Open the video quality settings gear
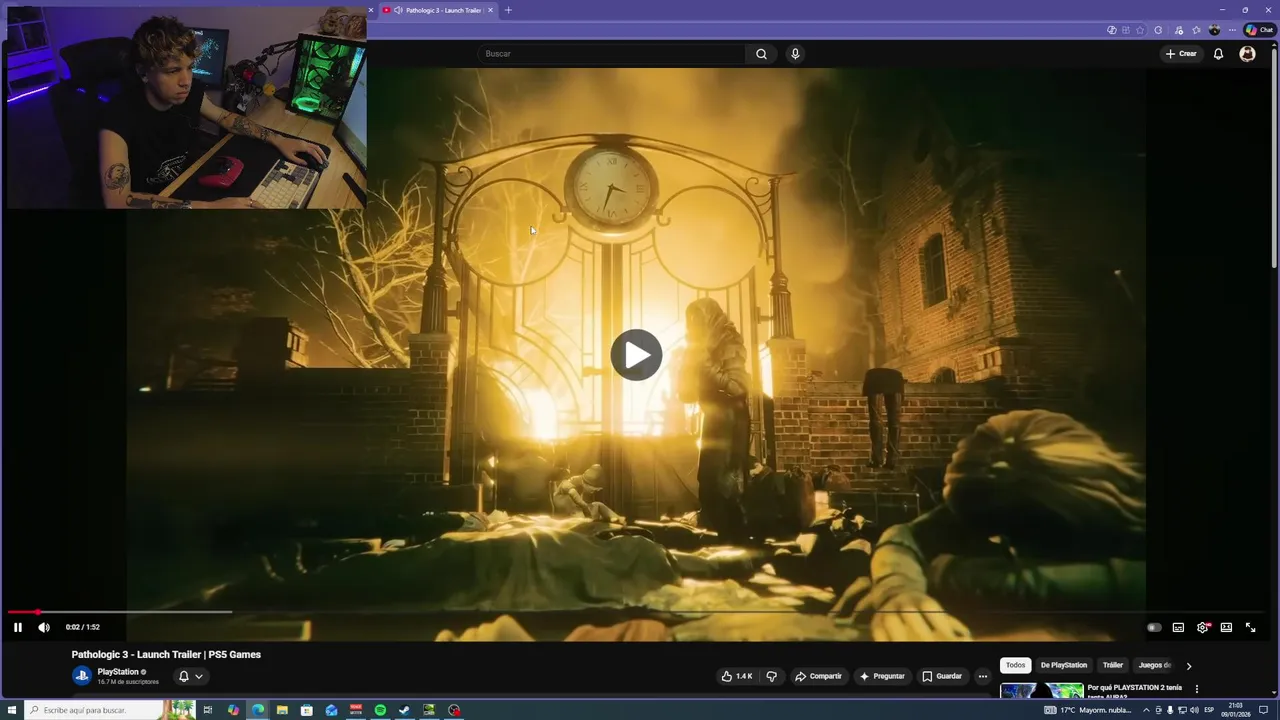Image resolution: width=1280 pixels, height=720 pixels. (1203, 627)
